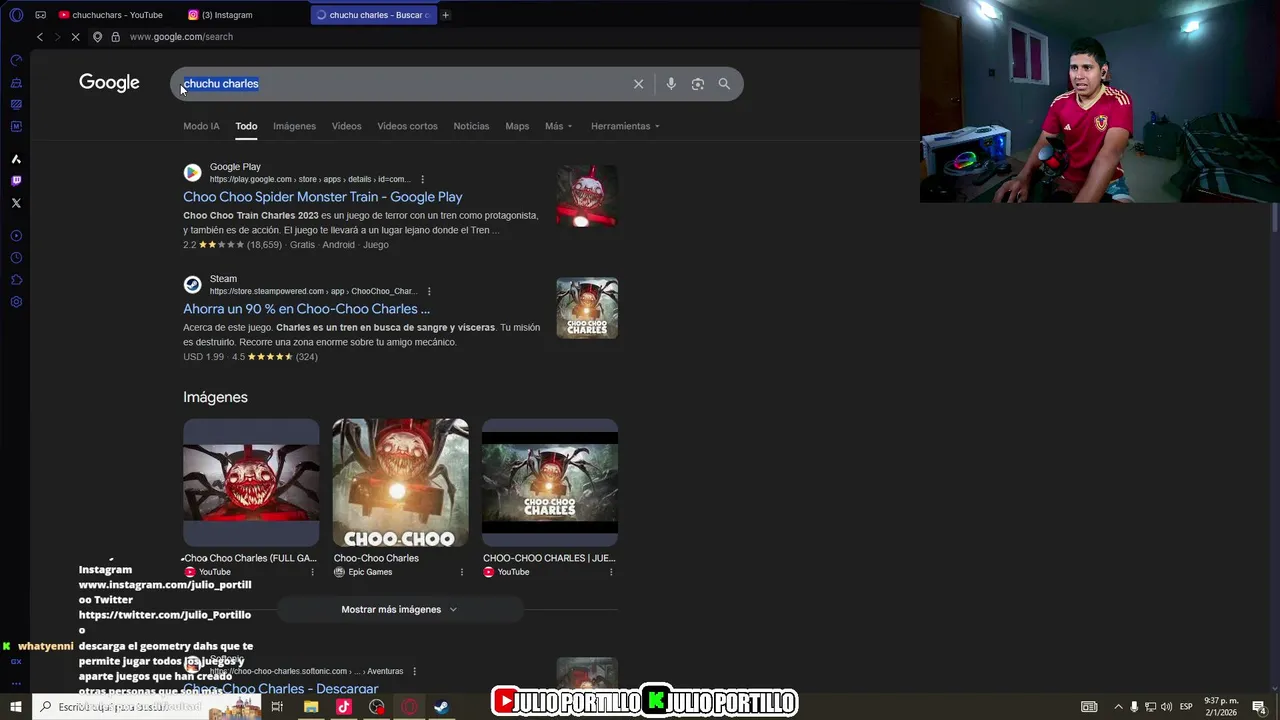Open the TikTok taskbar app
The image size is (1280, 720).
(x=344, y=707)
